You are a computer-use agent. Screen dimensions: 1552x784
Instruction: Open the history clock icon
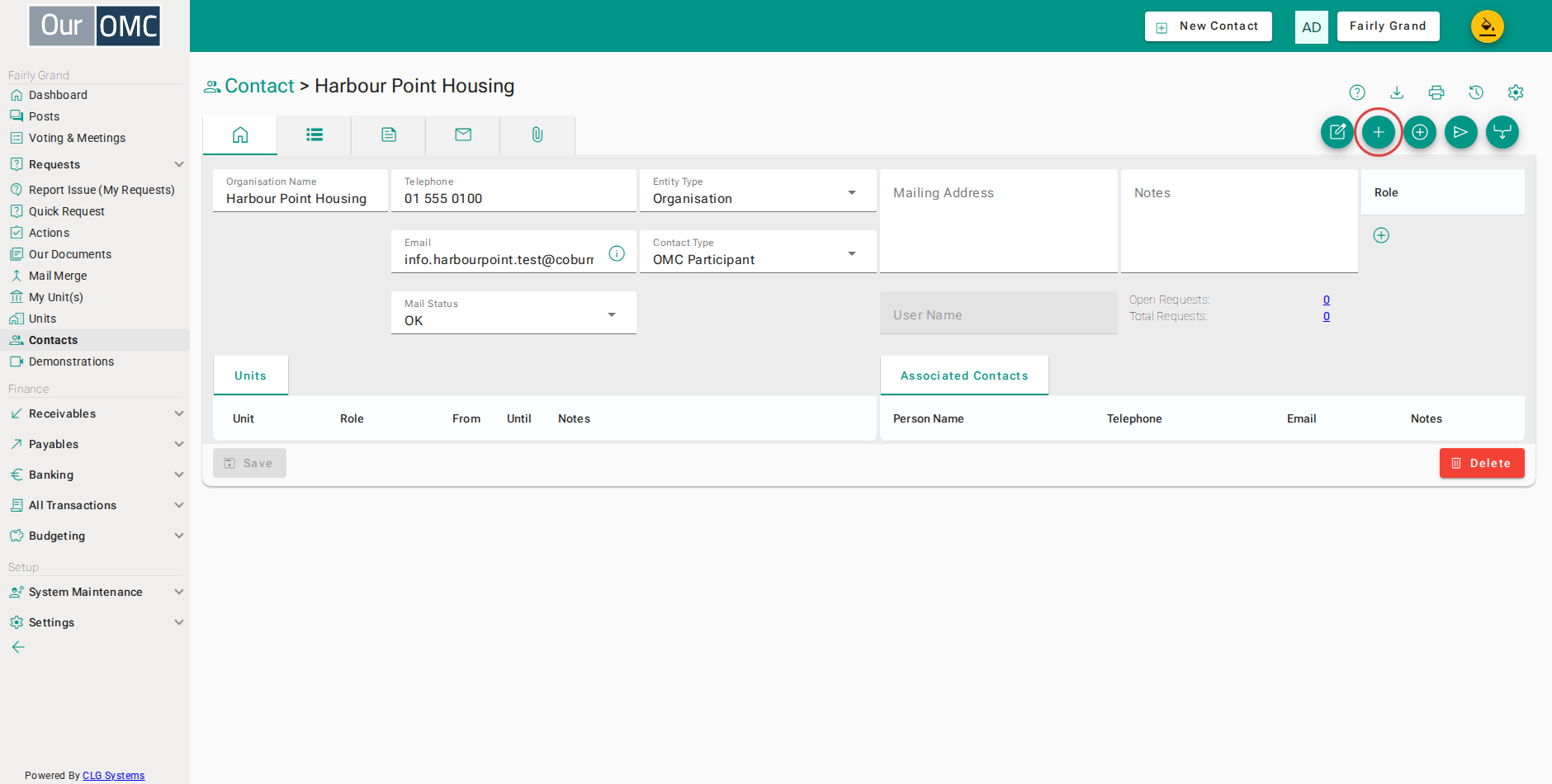(x=1476, y=92)
